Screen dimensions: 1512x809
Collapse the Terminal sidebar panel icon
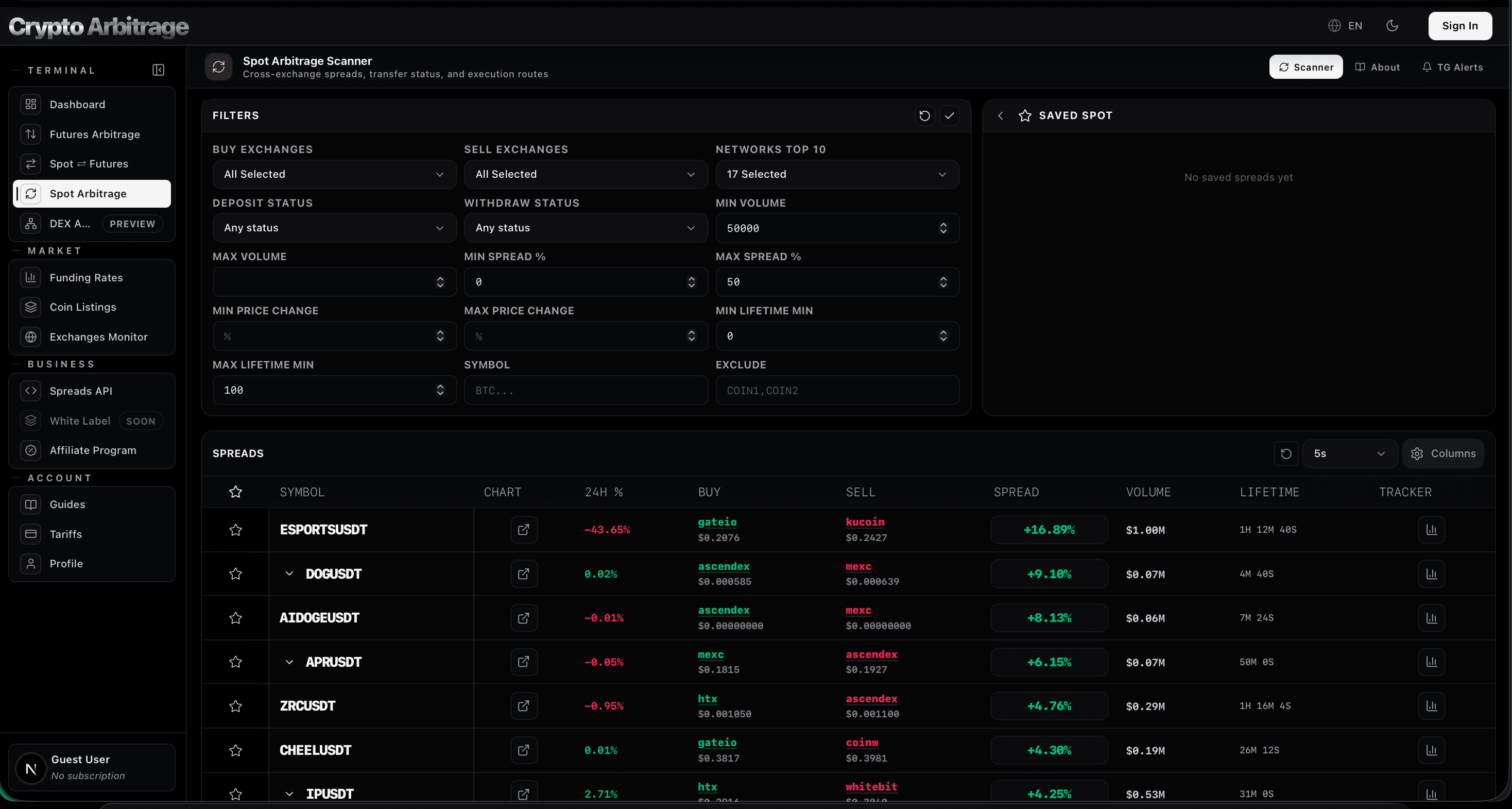coord(159,70)
